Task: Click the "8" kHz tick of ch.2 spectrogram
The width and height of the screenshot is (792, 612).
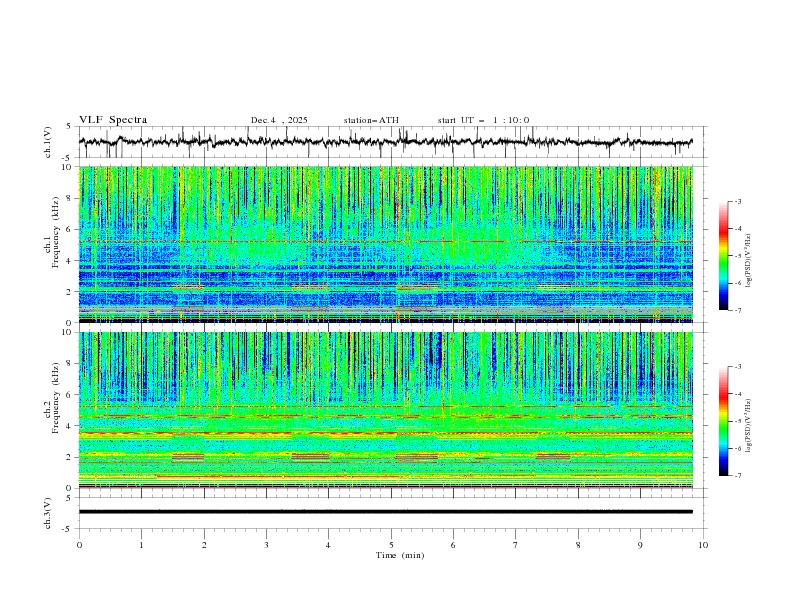Action: [x=71, y=364]
